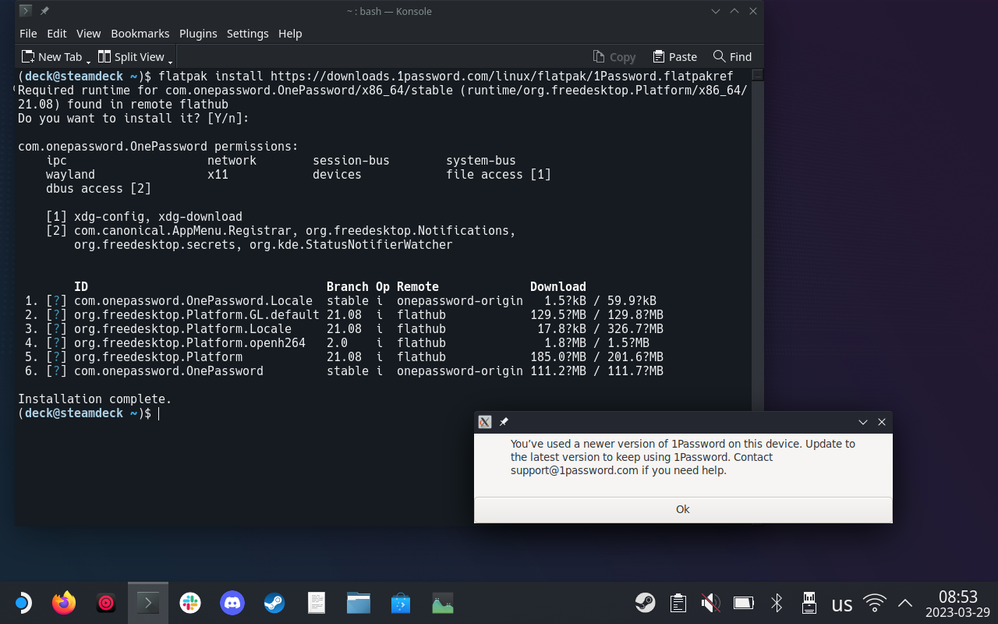Screen dimensions: 998x624
Task: Click the Steam taskbar launcher icon
Action: click(x=274, y=603)
